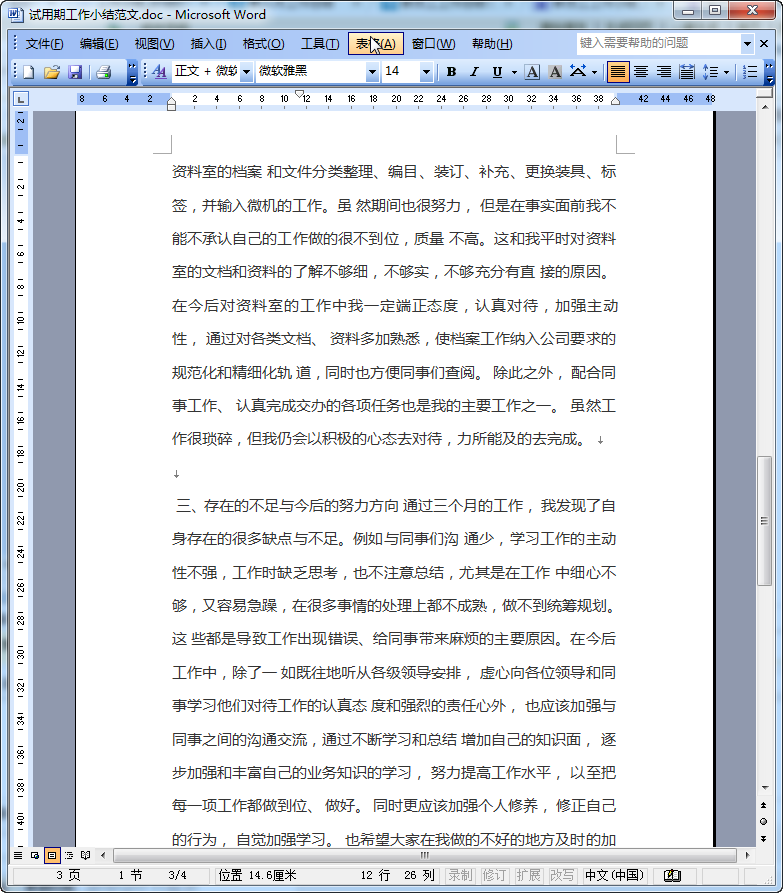Save the document with the floppy icon
783x893 pixels.
75,72
